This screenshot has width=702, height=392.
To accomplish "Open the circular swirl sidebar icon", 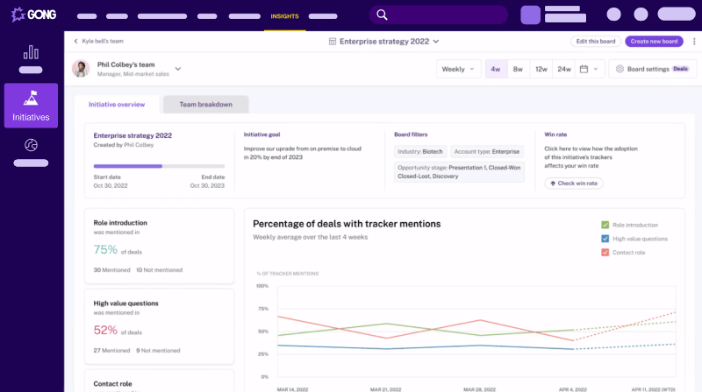I will (x=31, y=145).
